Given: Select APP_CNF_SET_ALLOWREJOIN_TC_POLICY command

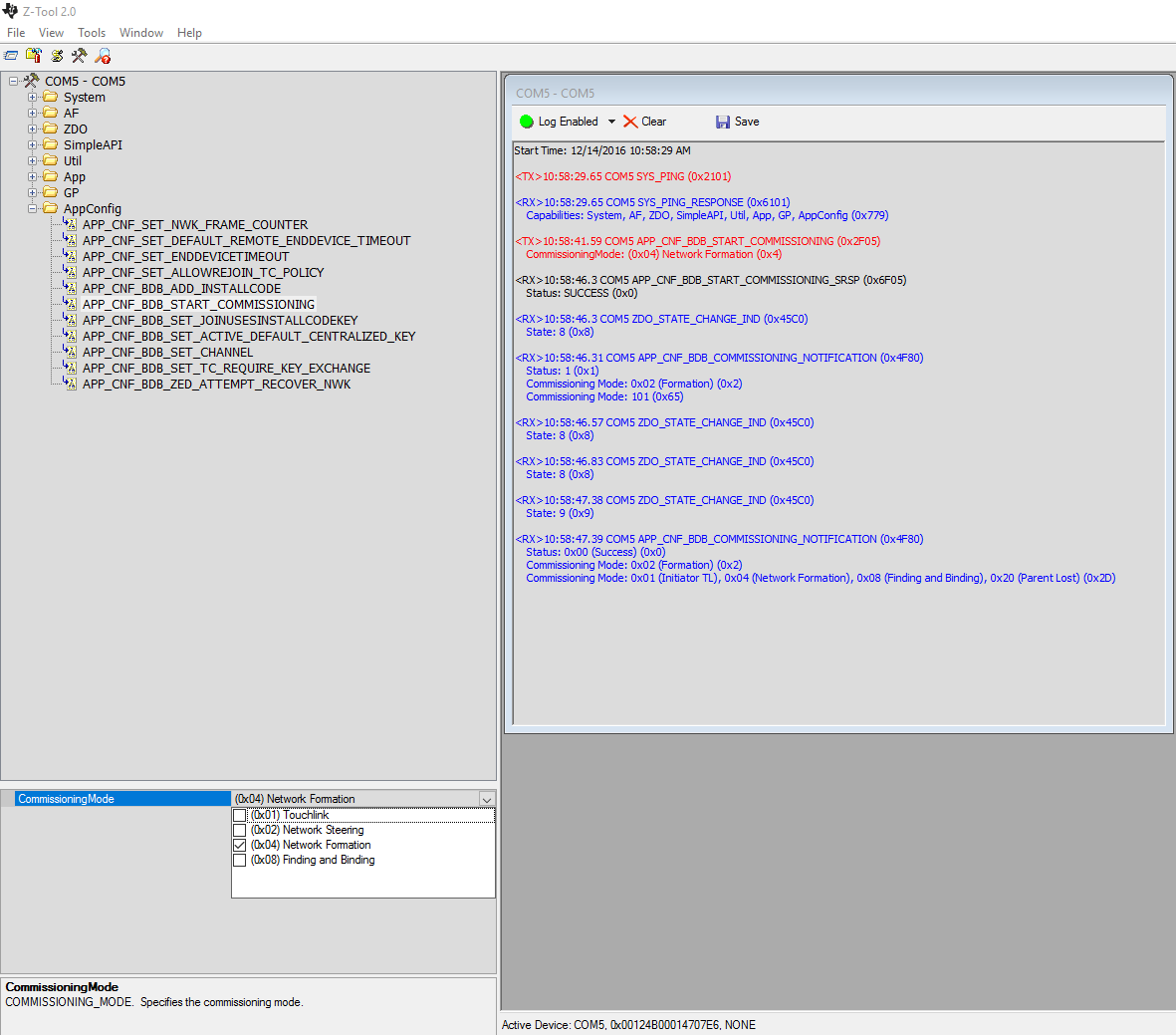Looking at the screenshot, I should 203,272.
